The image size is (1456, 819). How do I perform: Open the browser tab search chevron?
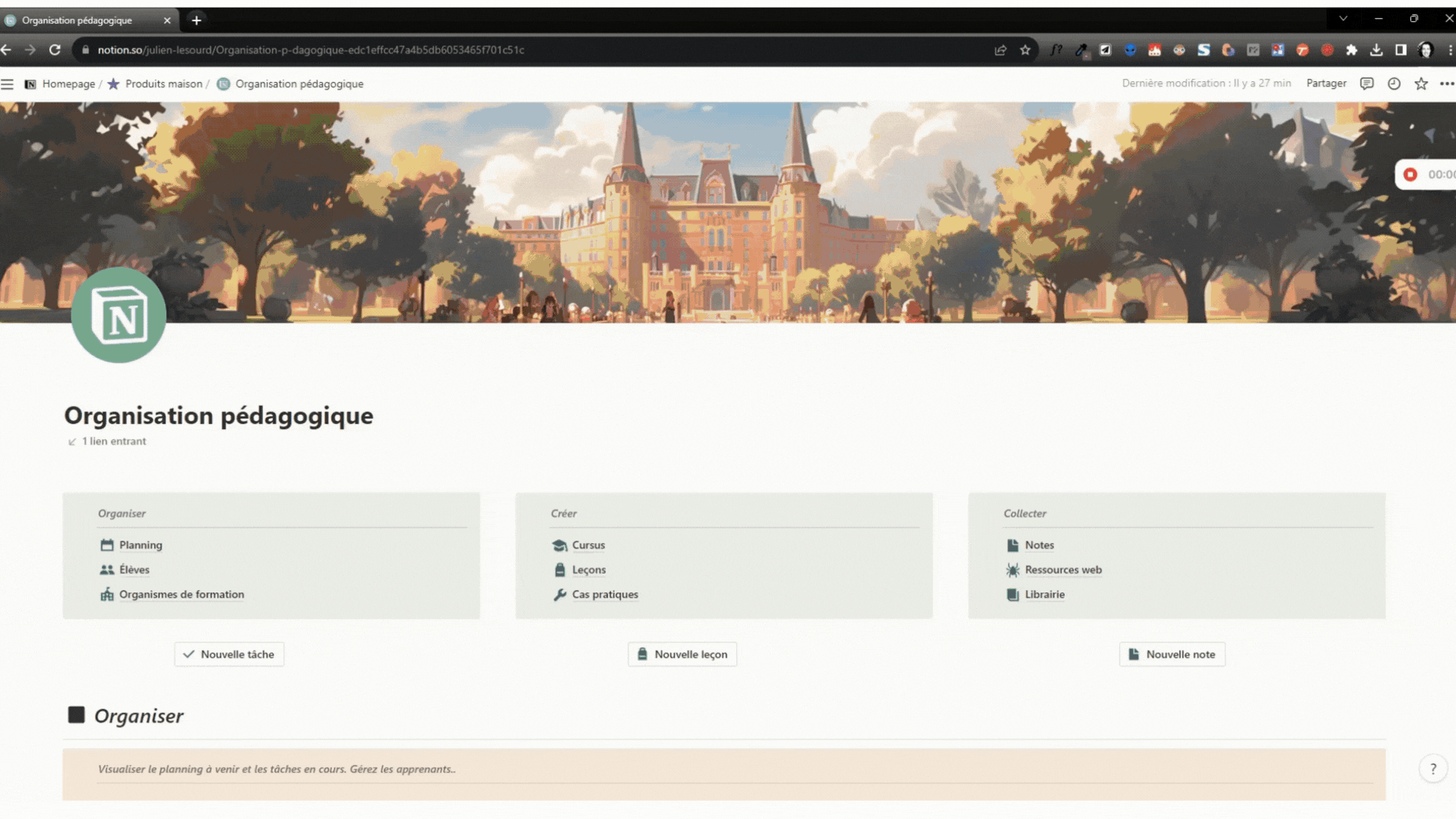1343,19
